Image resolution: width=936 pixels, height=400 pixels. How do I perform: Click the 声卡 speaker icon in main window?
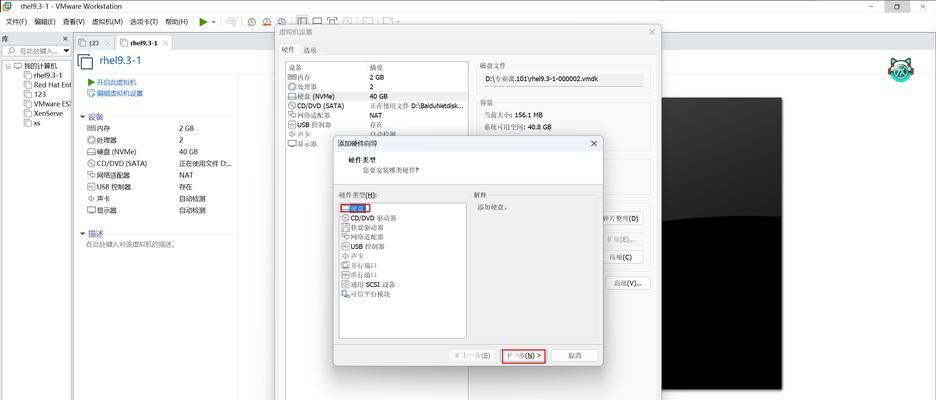tap(91, 199)
